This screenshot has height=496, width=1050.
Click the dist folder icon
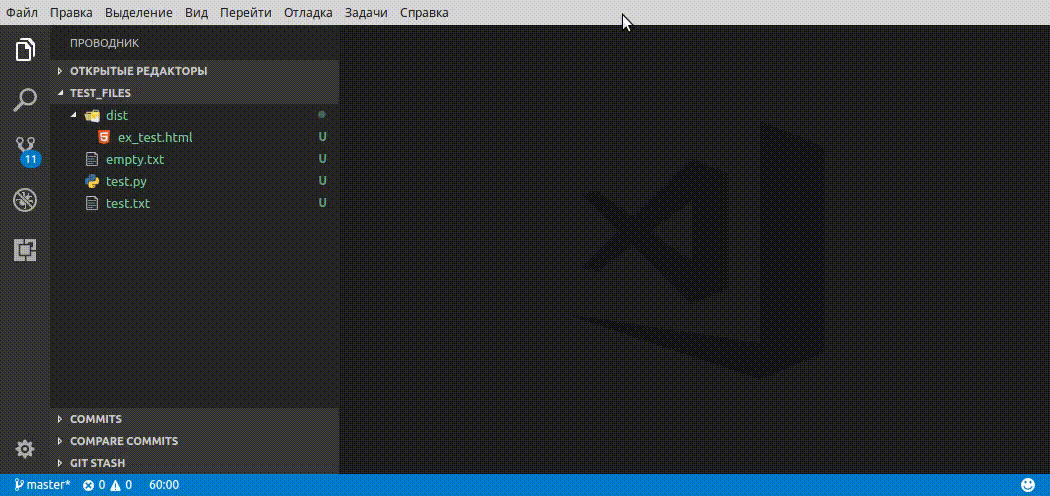coord(92,115)
